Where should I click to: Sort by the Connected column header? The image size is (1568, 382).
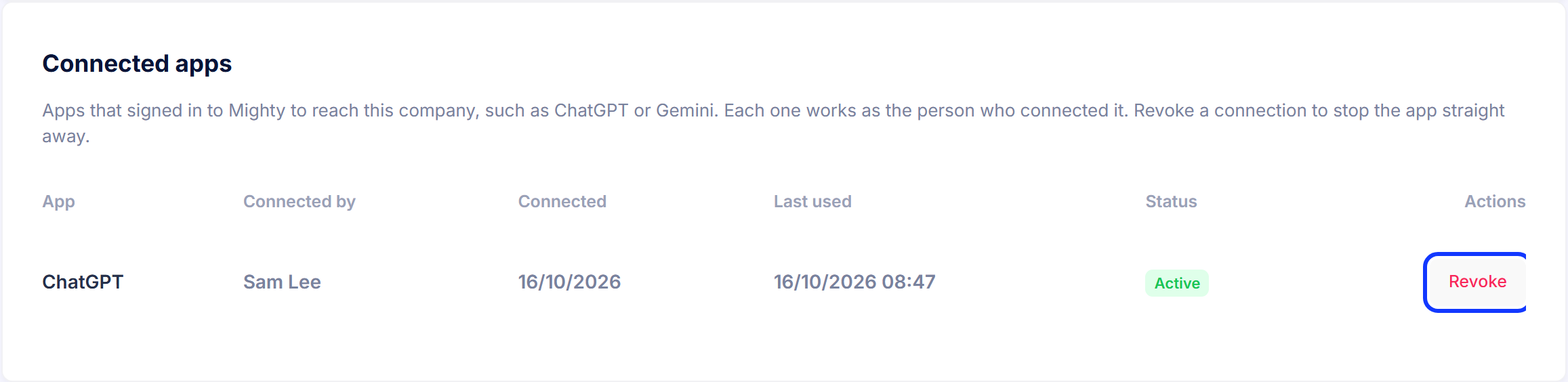coord(562,202)
